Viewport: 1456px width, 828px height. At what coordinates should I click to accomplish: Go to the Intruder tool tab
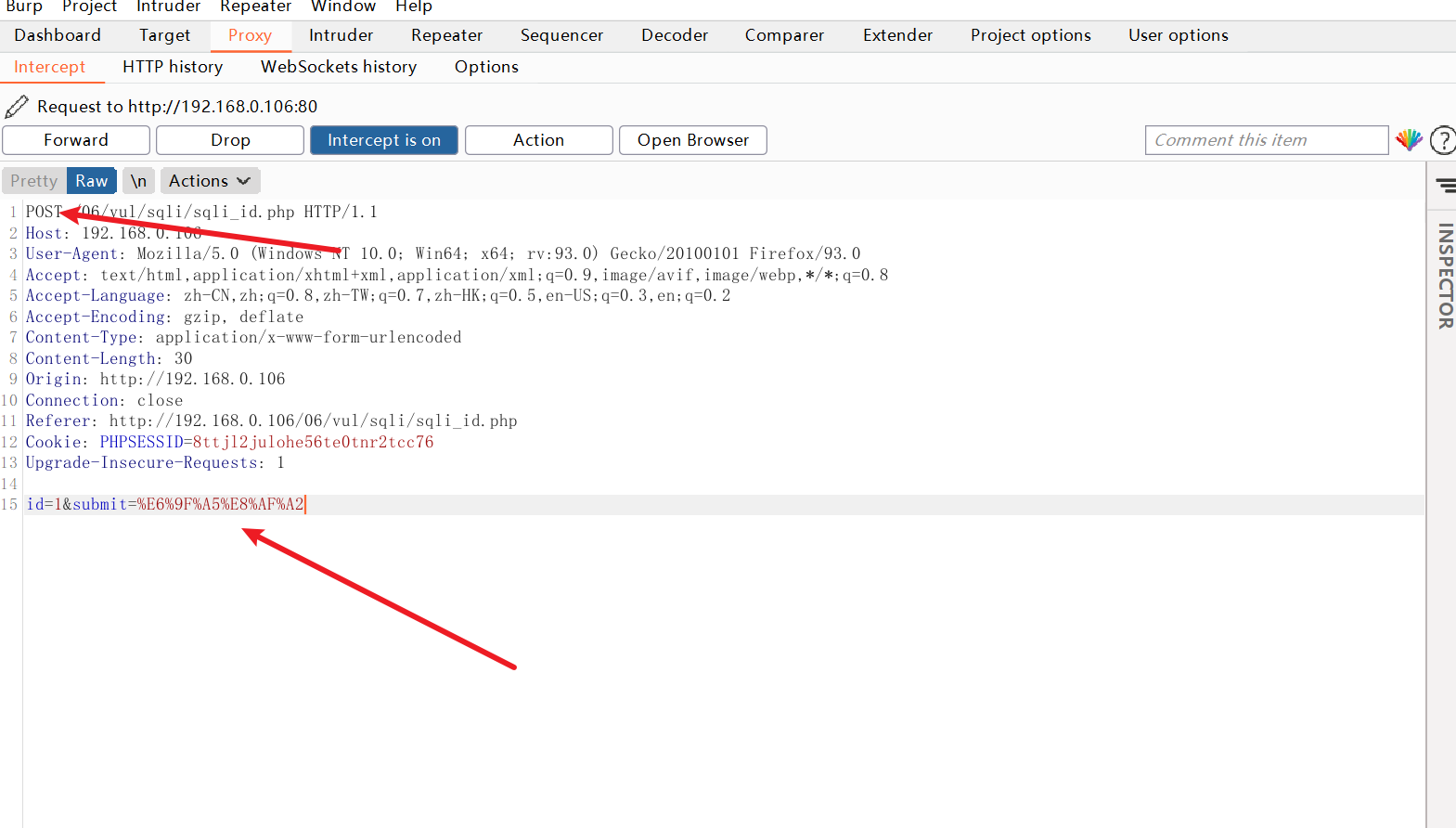click(x=341, y=35)
